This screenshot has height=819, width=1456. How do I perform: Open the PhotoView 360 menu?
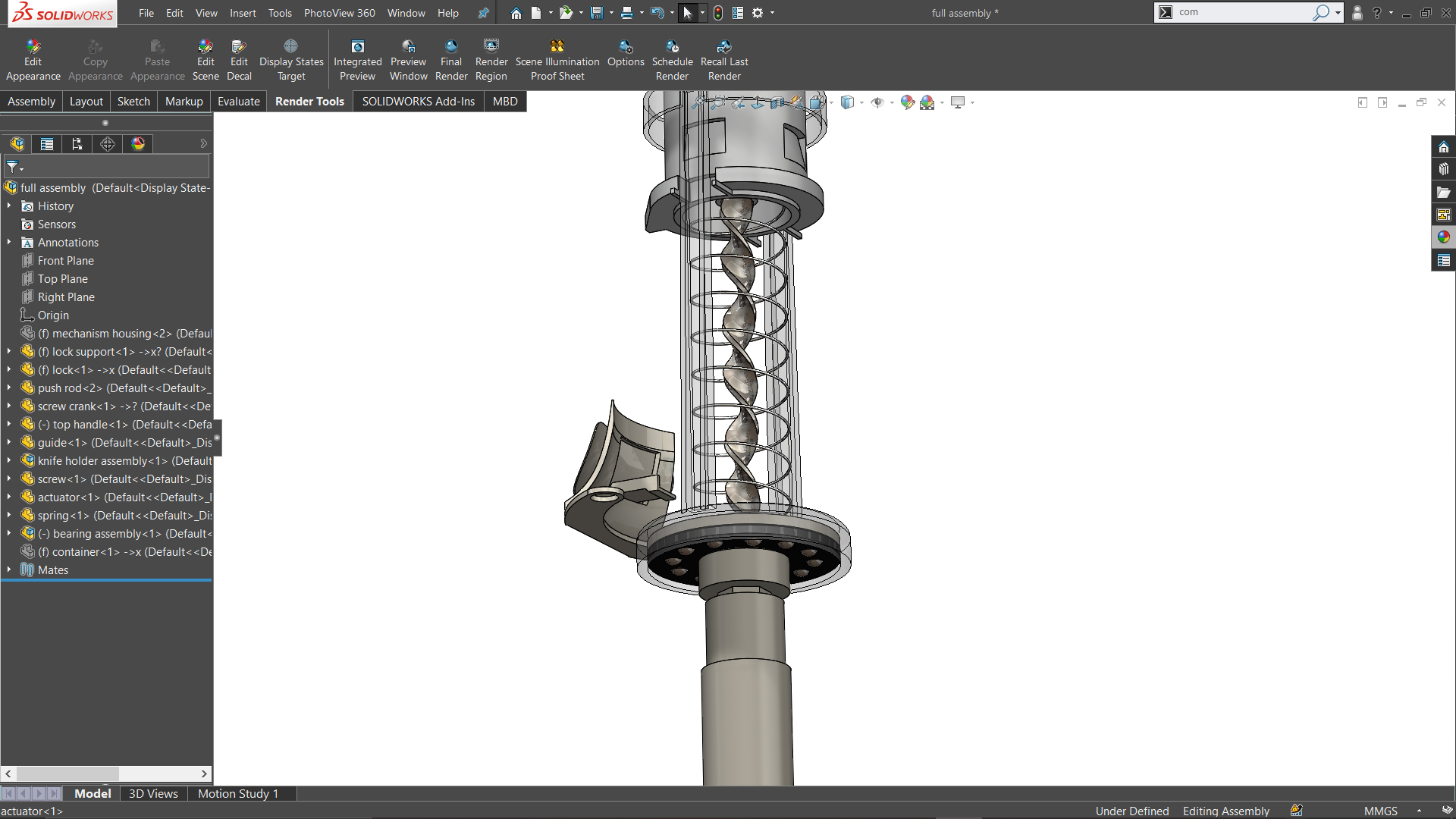click(x=339, y=13)
